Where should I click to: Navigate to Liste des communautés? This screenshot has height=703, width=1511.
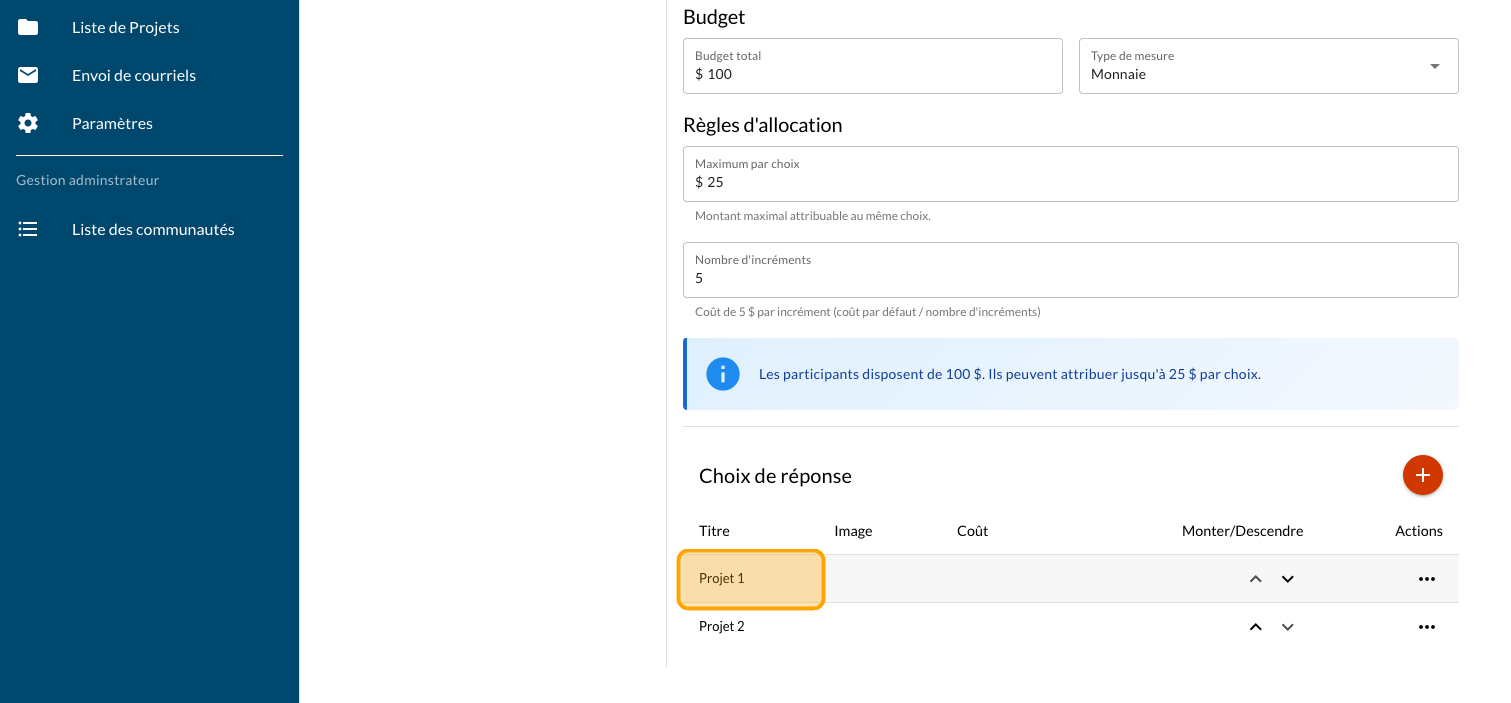[153, 229]
